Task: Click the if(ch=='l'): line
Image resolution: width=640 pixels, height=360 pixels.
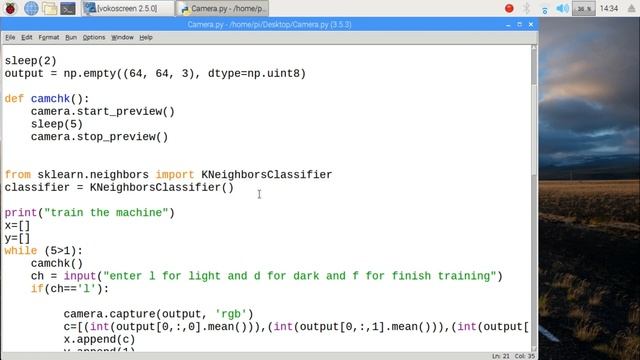Action: [x=70, y=289]
